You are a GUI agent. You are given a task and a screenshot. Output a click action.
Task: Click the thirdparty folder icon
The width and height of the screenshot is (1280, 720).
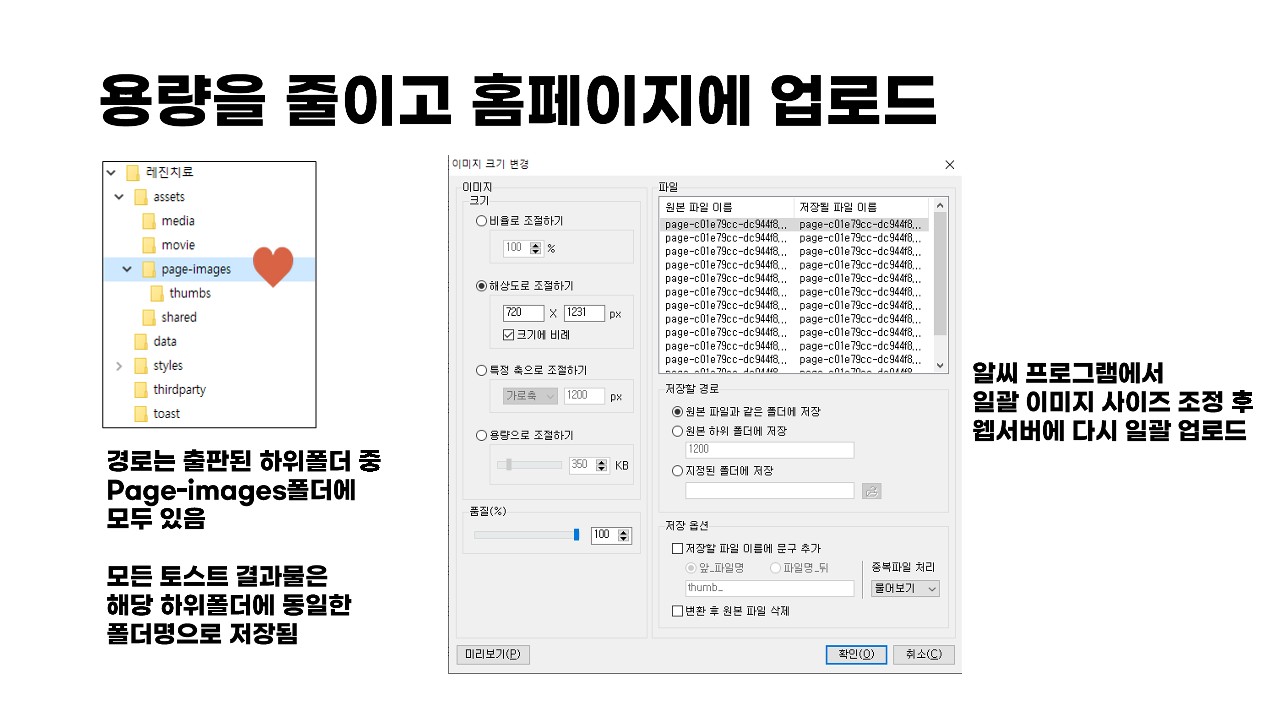tap(141, 389)
